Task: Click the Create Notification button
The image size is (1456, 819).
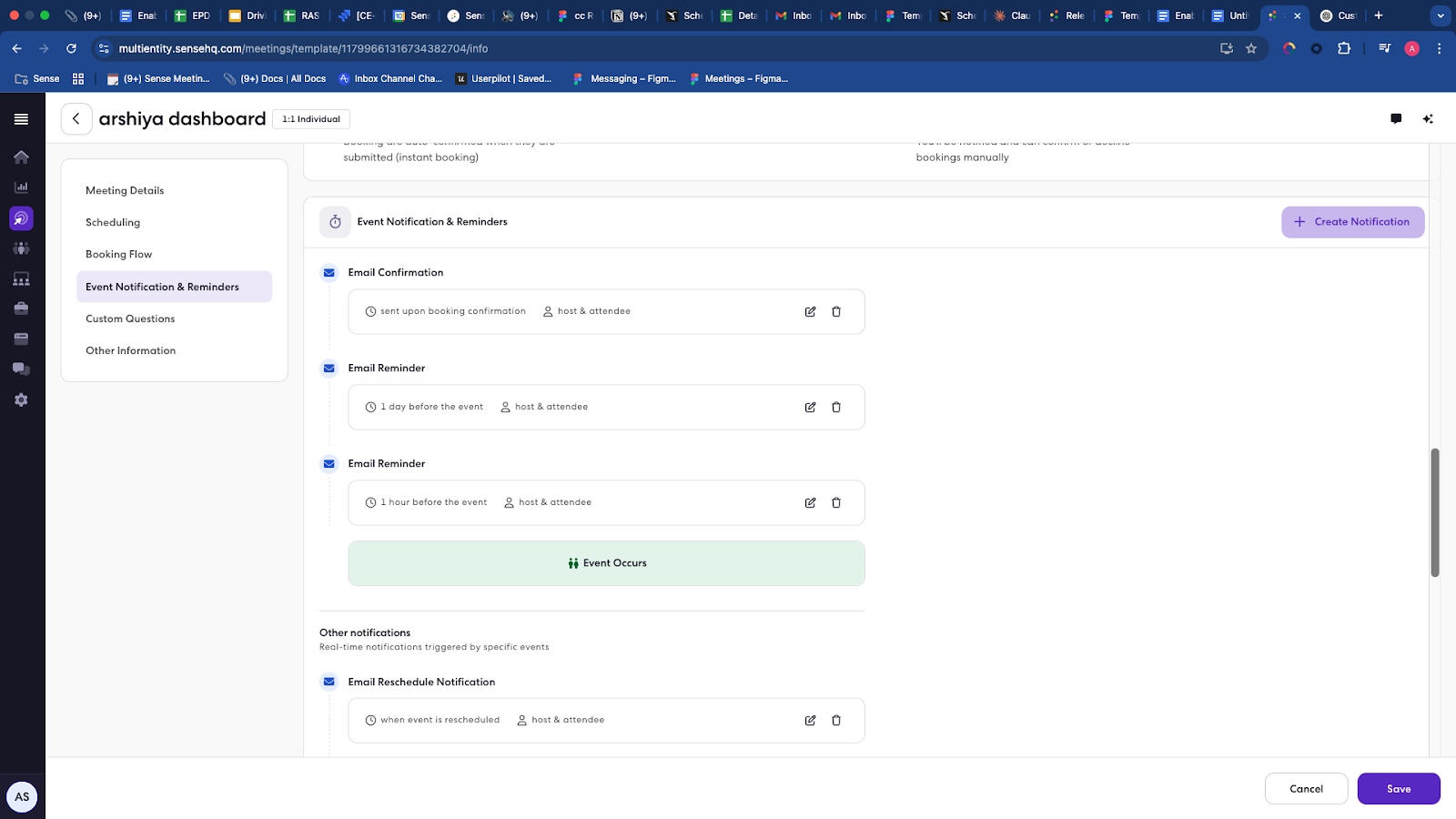Action: (1352, 222)
